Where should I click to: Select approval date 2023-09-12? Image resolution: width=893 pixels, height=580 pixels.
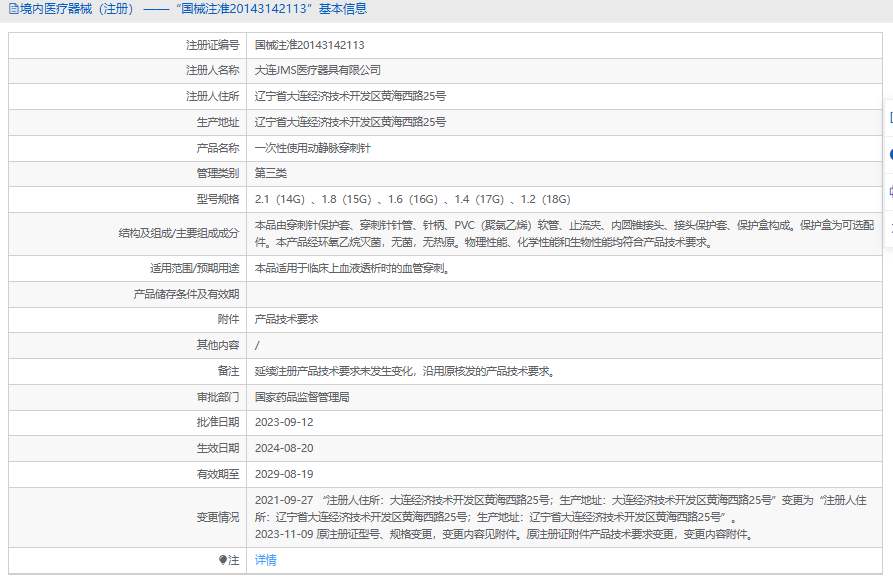coord(284,422)
